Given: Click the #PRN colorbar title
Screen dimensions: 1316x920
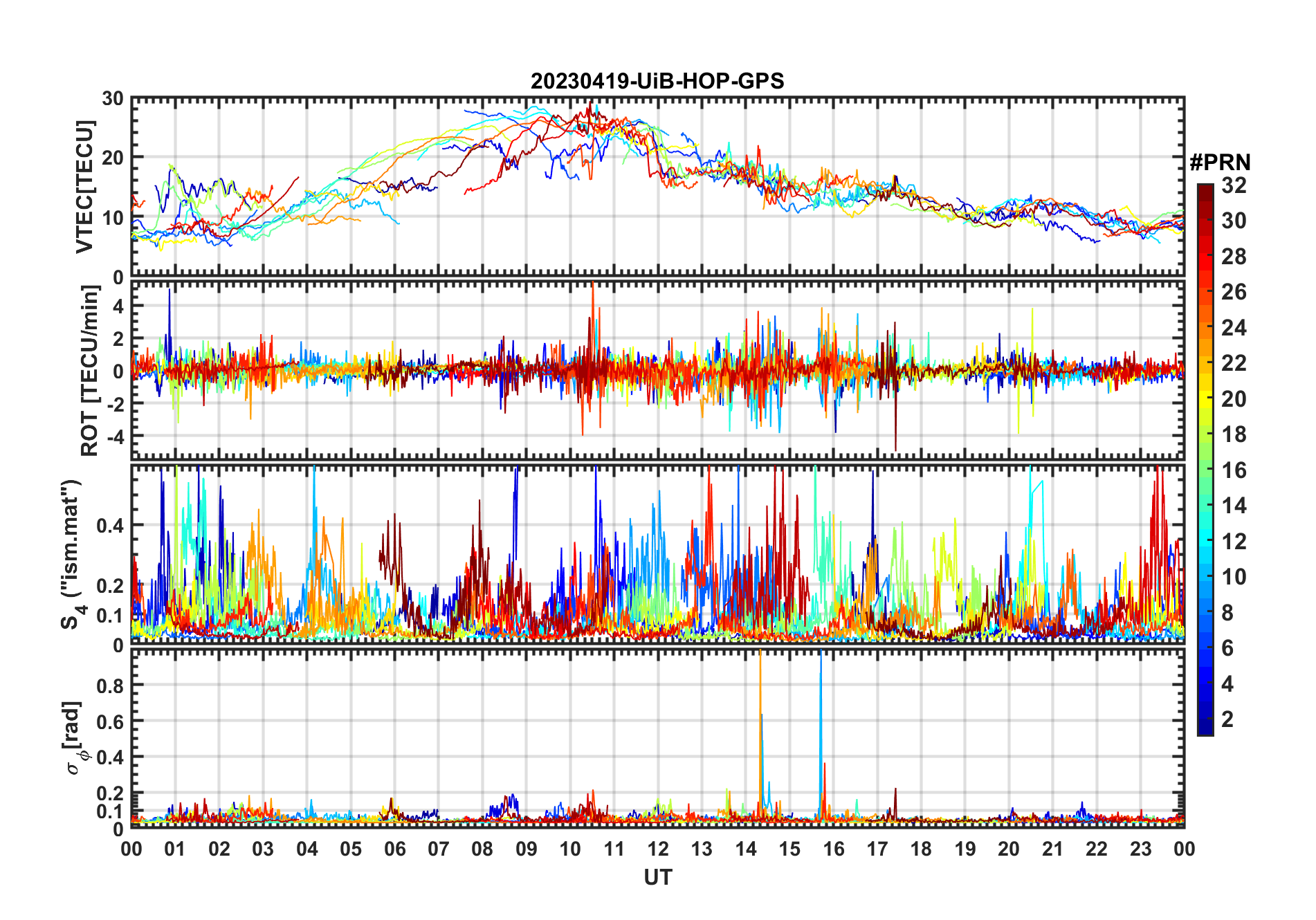Looking at the screenshot, I should click(x=1220, y=163).
